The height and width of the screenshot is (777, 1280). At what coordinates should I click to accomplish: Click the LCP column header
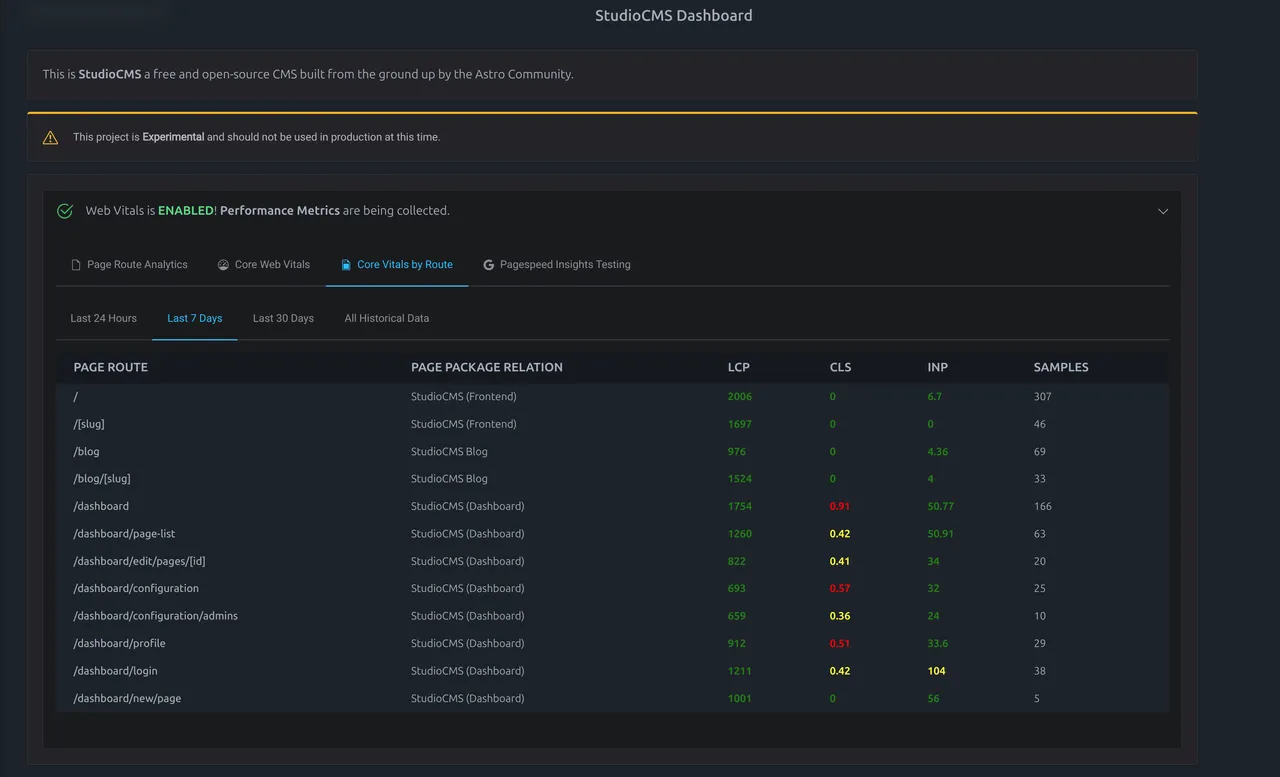(738, 367)
